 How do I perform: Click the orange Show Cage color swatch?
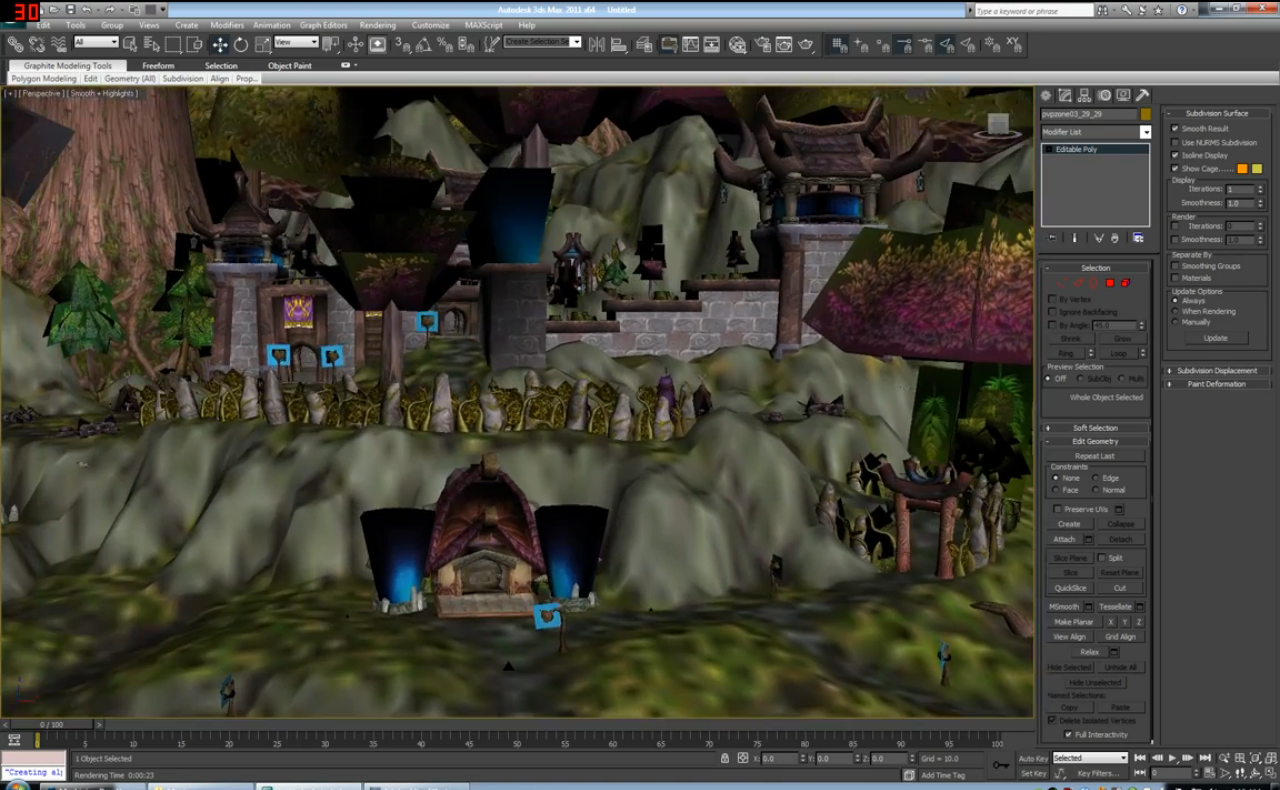[x=1242, y=169]
